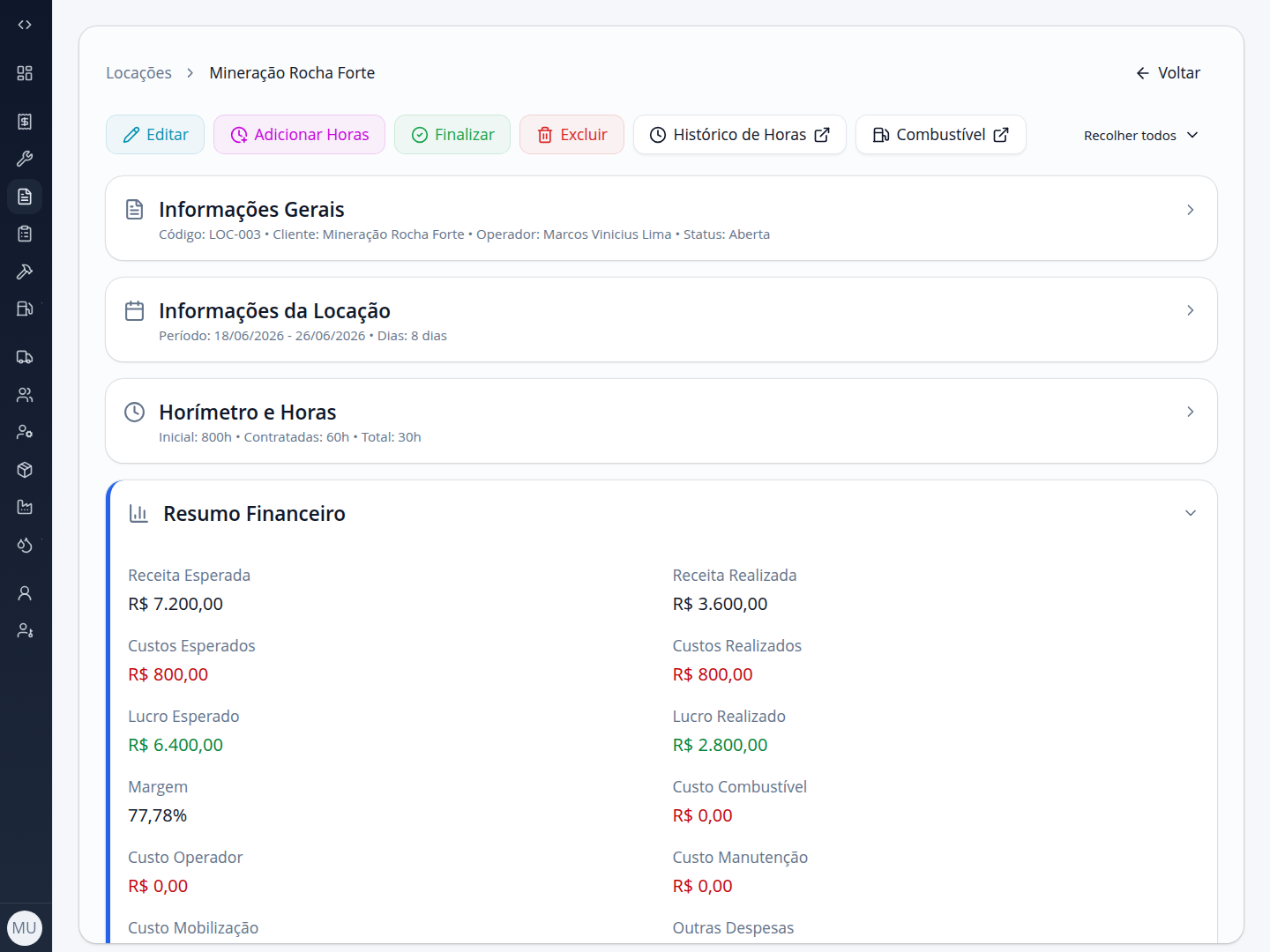Click the MU user avatar

(25, 928)
